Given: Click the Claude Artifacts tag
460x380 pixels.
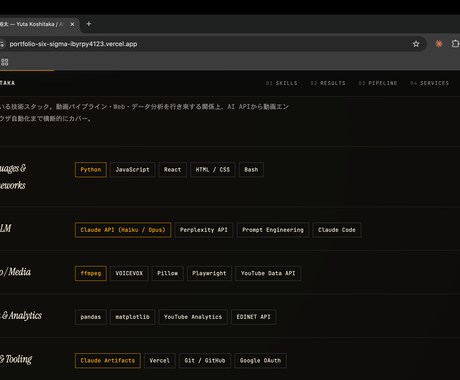Looking at the screenshot, I should (x=108, y=361).
